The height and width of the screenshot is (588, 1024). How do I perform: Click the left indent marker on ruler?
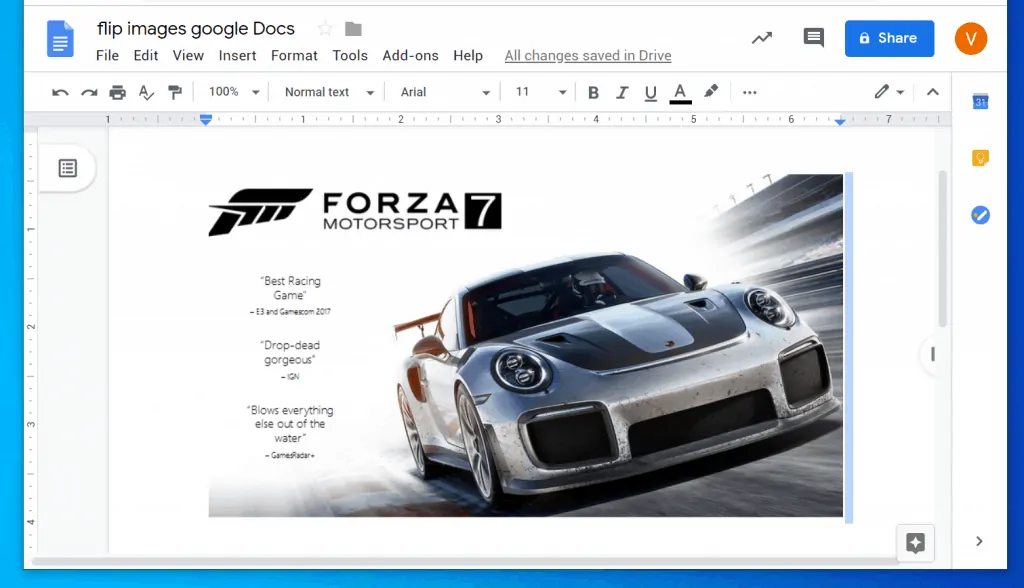[x=206, y=120]
